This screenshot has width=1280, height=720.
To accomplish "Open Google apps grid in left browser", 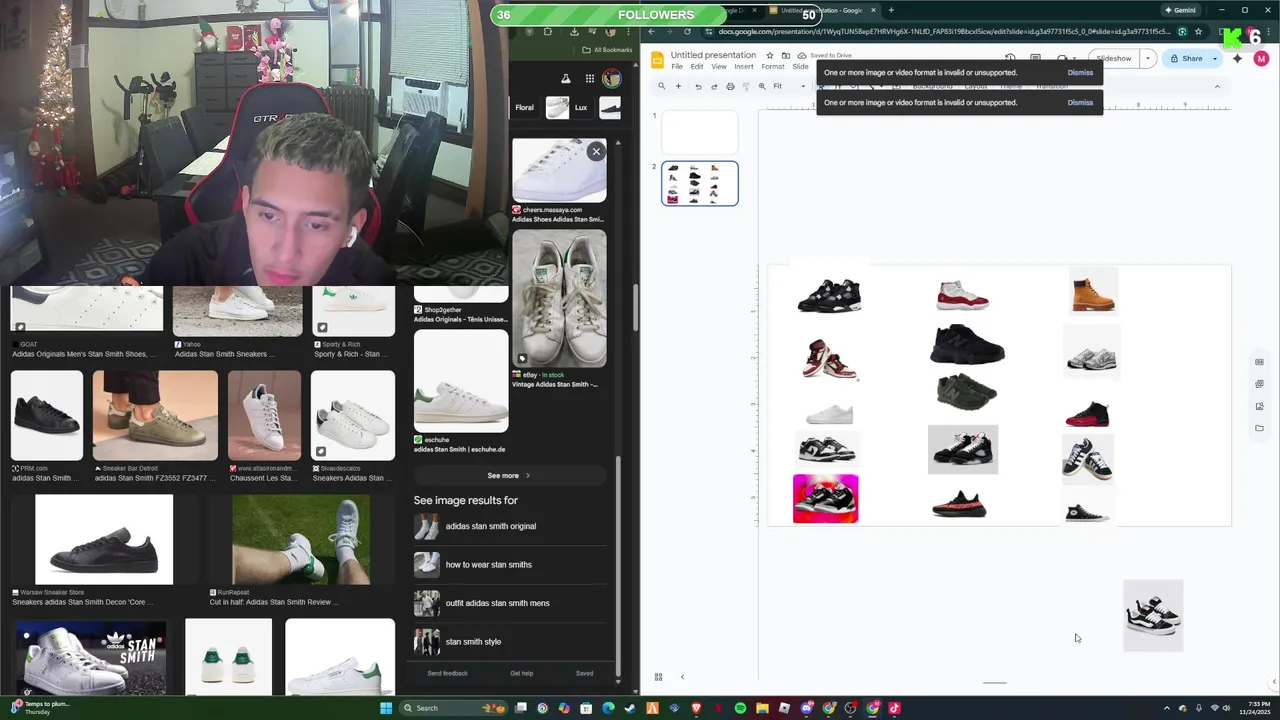I will (x=590, y=79).
